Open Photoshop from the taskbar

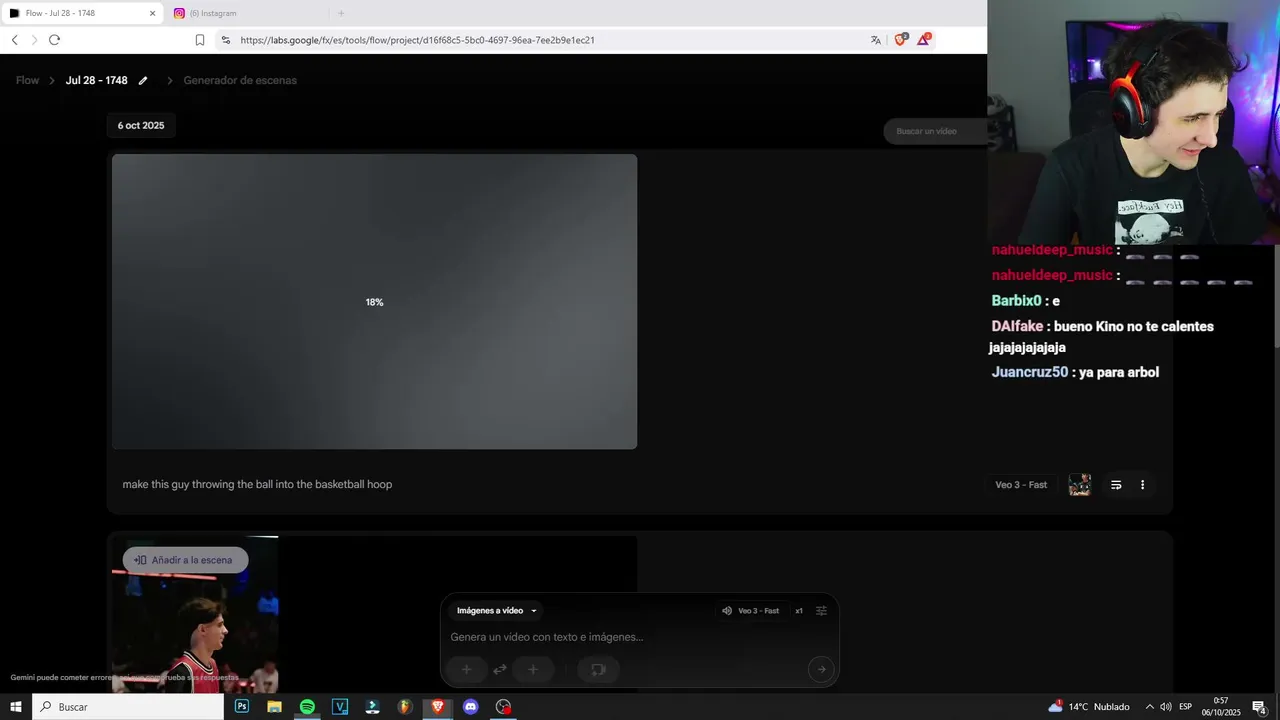pyautogui.click(x=242, y=707)
